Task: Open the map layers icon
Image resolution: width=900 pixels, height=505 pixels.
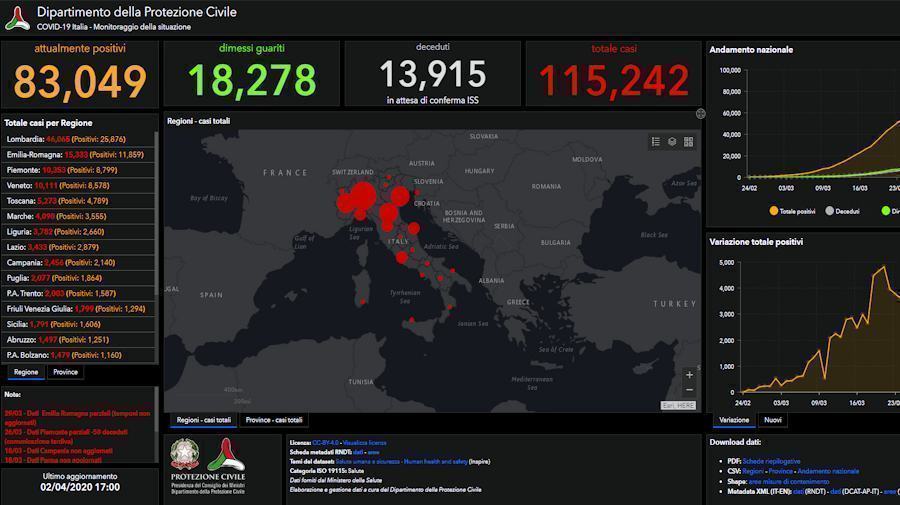Action: coord(672,142)
